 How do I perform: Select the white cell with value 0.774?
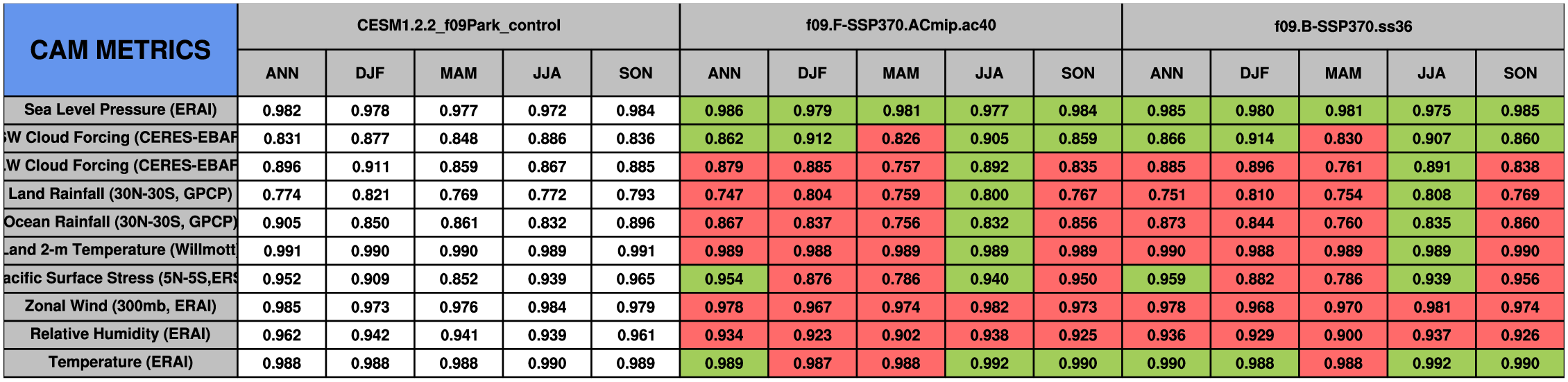pos(282,195)
